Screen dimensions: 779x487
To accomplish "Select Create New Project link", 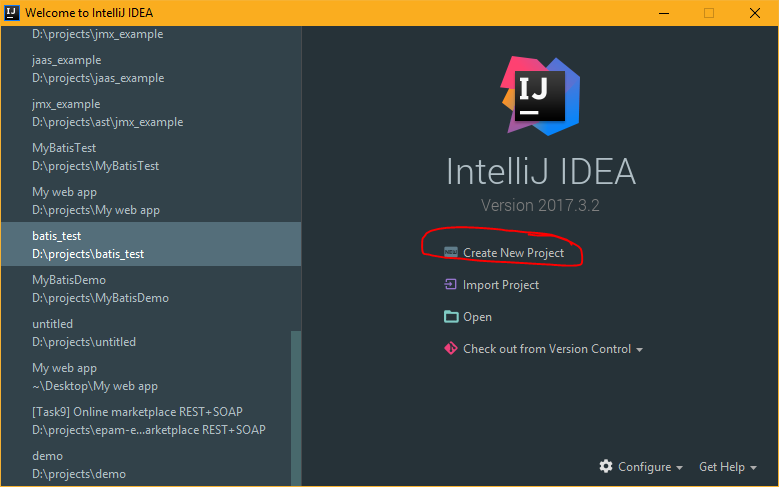I will pos(513,253).
